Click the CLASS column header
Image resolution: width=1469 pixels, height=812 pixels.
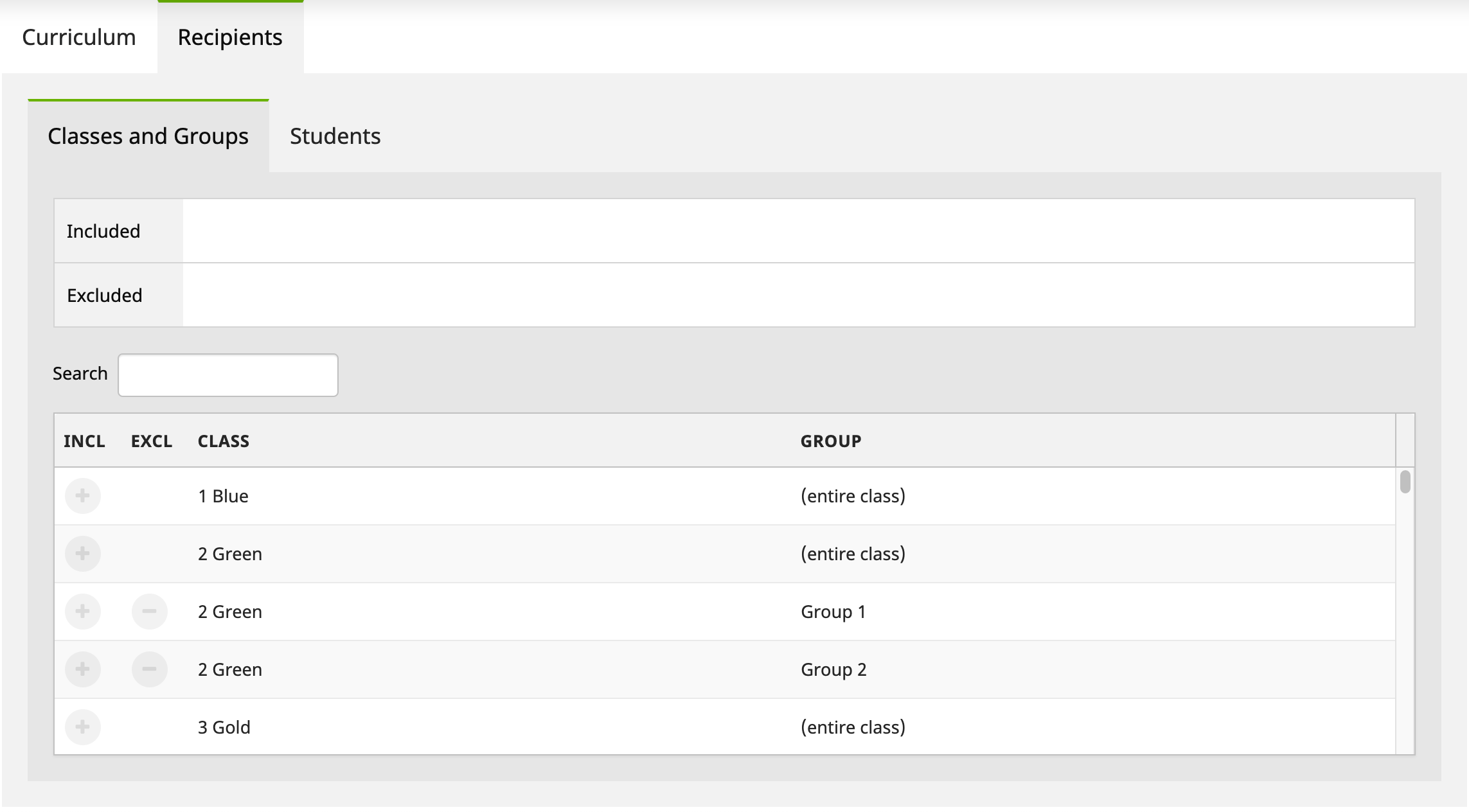point(224,441)
